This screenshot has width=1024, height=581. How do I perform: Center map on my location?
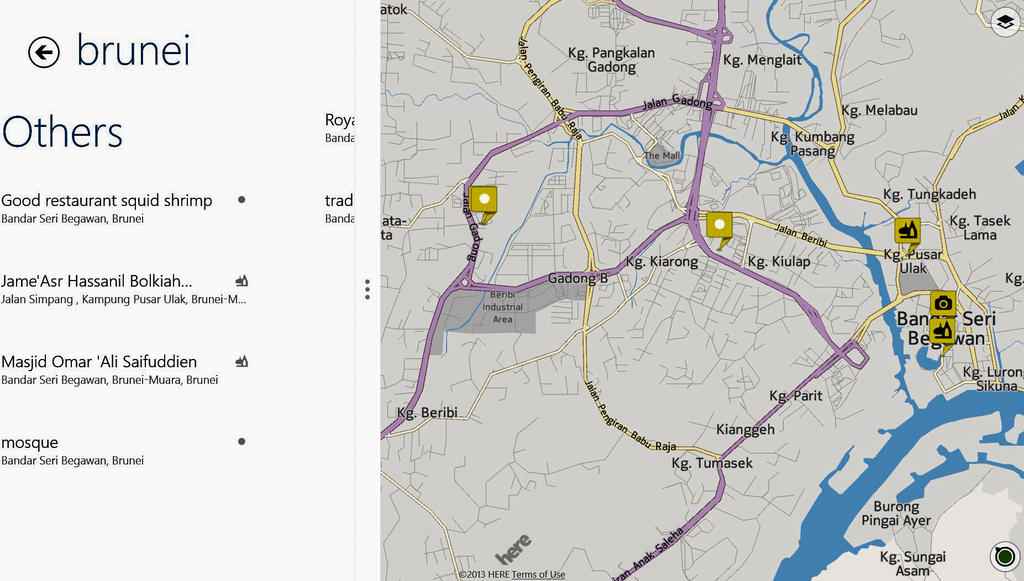[x=1004, y=555]
